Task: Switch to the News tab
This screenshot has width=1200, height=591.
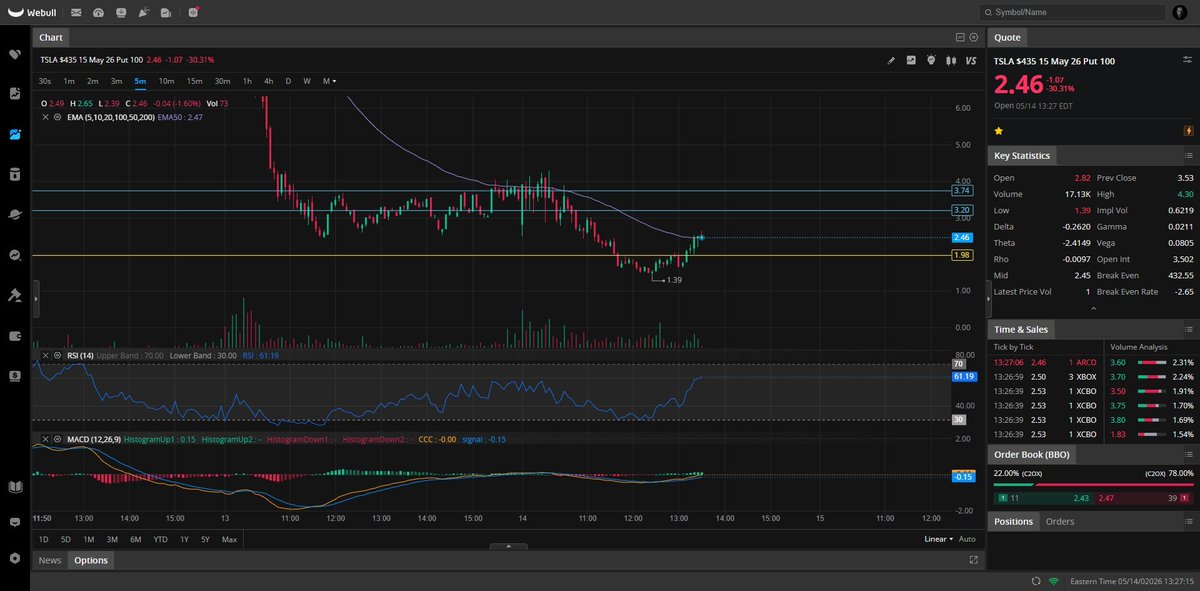Action: [x=49, y=560]
